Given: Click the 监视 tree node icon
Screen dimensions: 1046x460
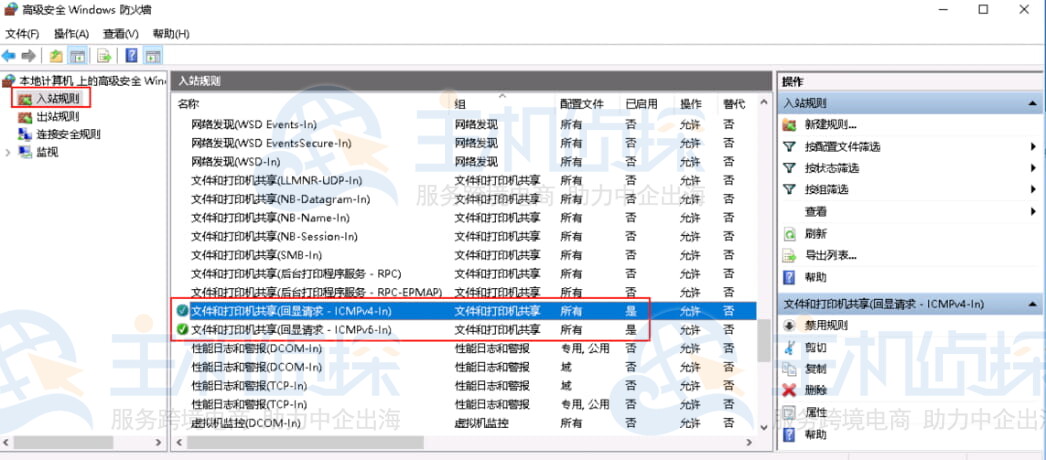Looking at the screenshot, I should click(x=25, y=152).
